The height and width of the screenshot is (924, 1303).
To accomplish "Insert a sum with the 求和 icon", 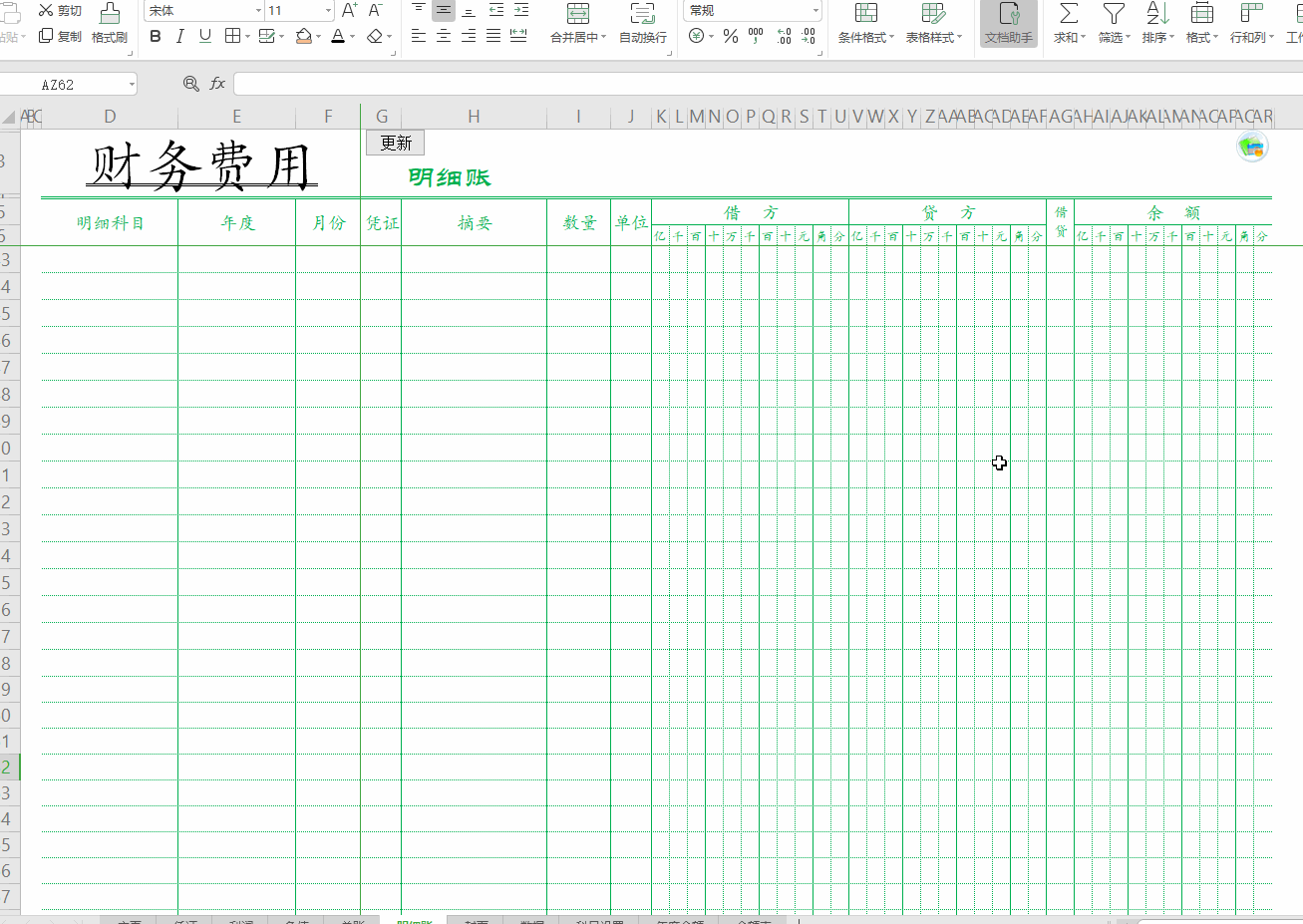I will [1067, 14].
